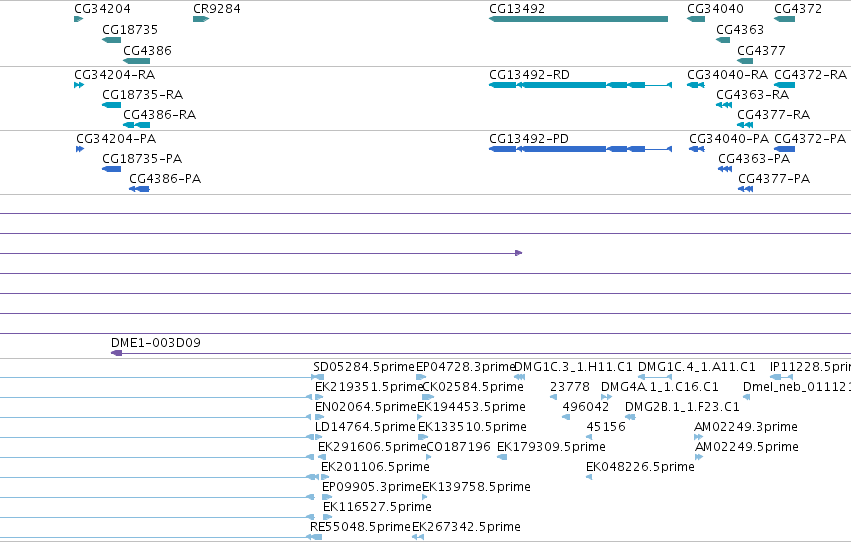
Task: Click the EK048226.5prime feature arrow
Action: [589, 477]
